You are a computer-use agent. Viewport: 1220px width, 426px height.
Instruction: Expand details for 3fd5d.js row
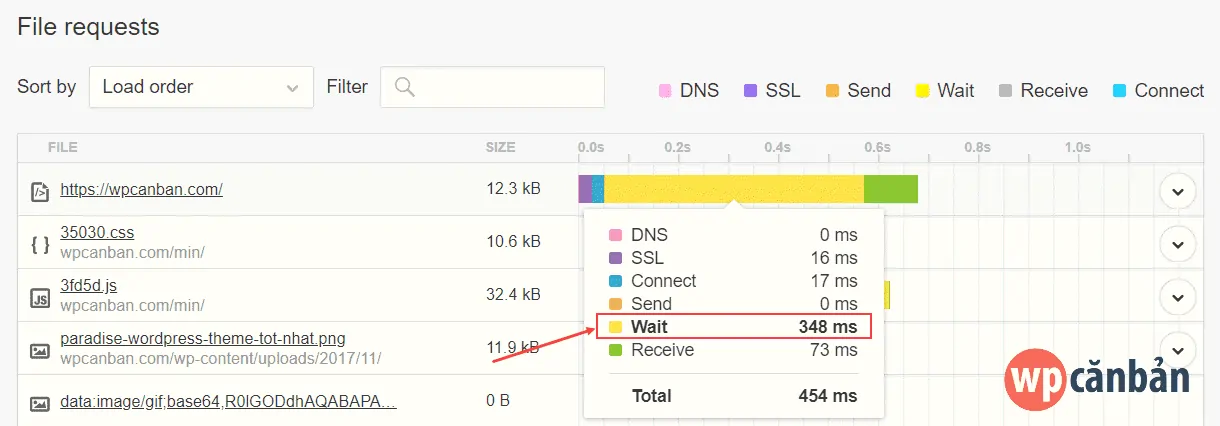1178,297
